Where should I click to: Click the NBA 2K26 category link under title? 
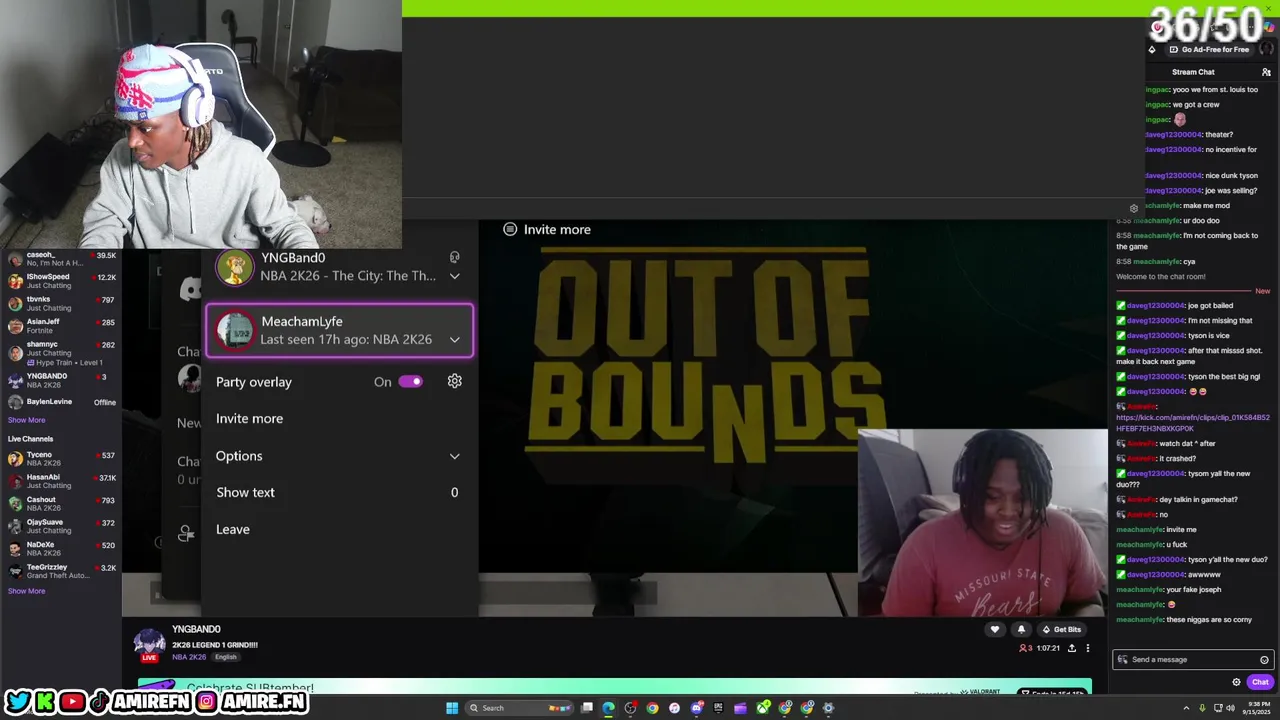[x=189, y=657]
